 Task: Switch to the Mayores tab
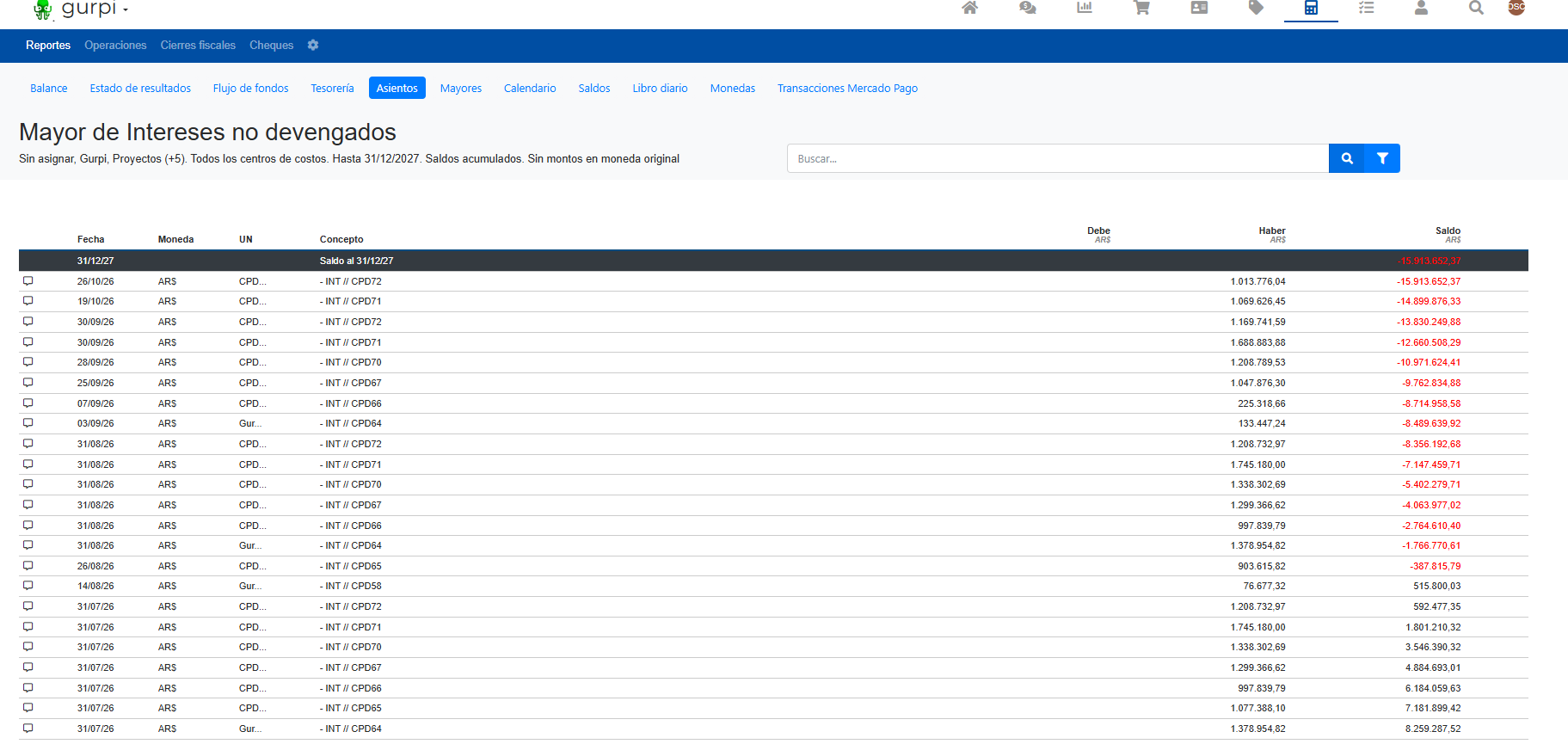pos(461,89)
